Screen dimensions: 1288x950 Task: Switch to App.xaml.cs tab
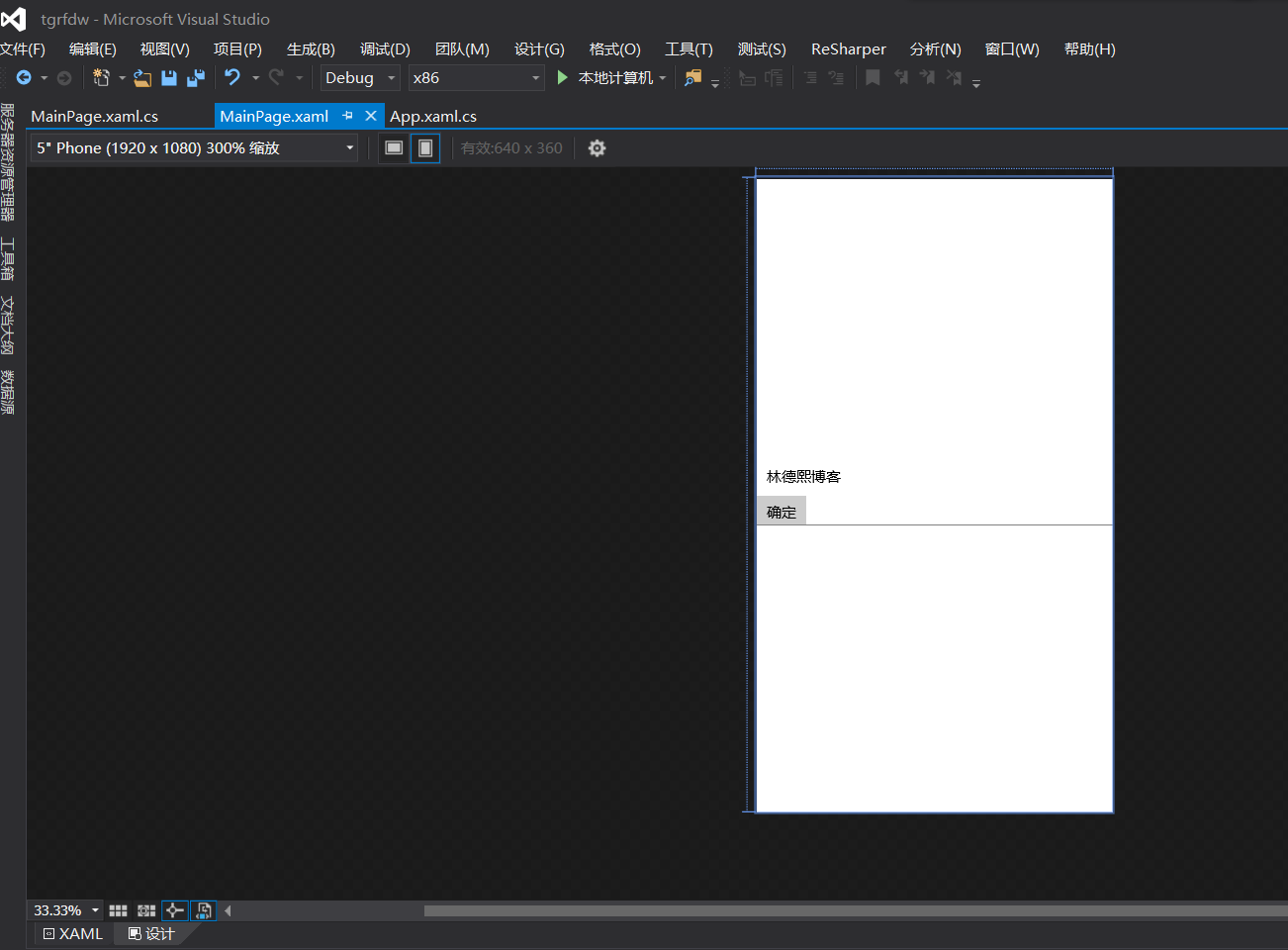point(433,116)
